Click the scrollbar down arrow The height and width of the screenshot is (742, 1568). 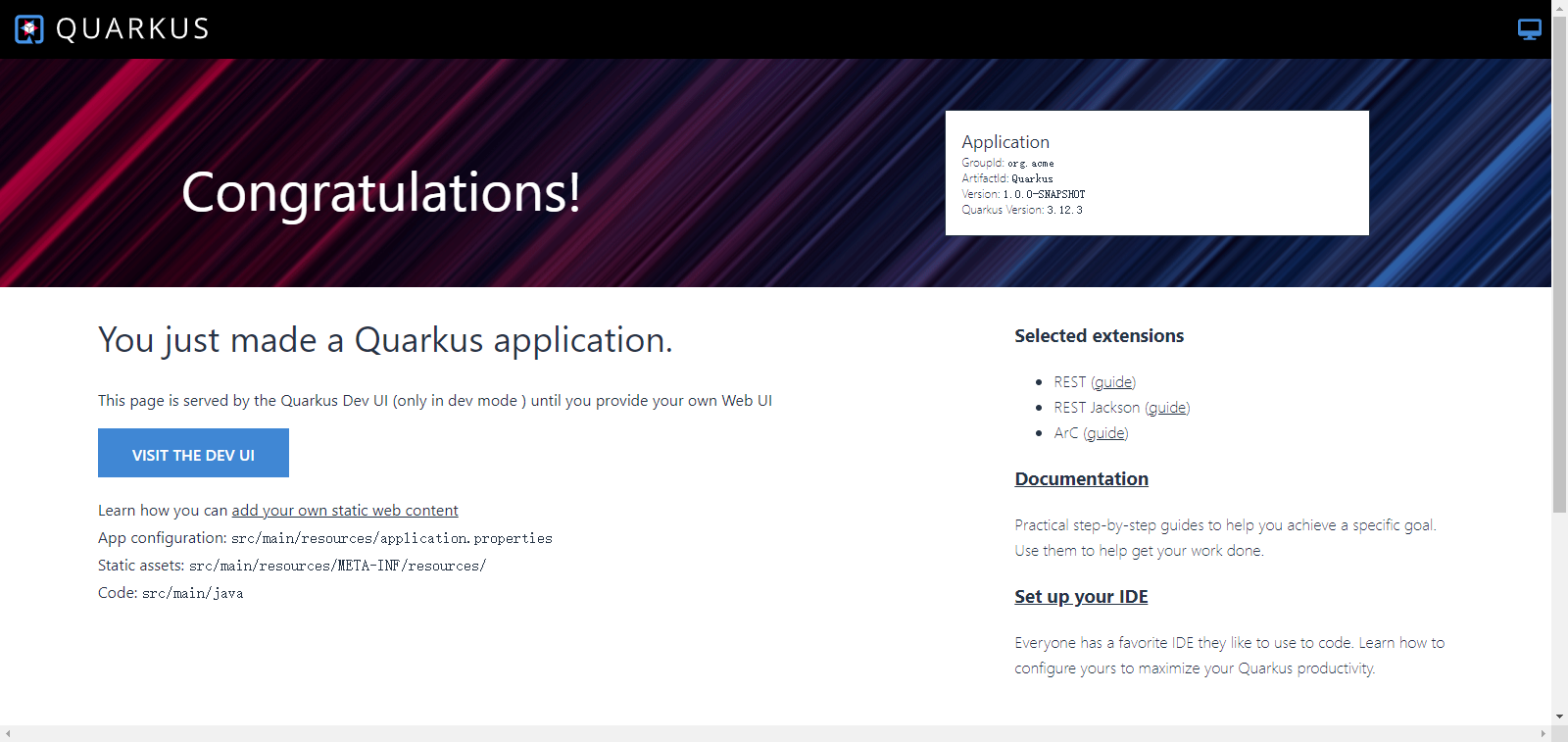(x=1559, y=717)
